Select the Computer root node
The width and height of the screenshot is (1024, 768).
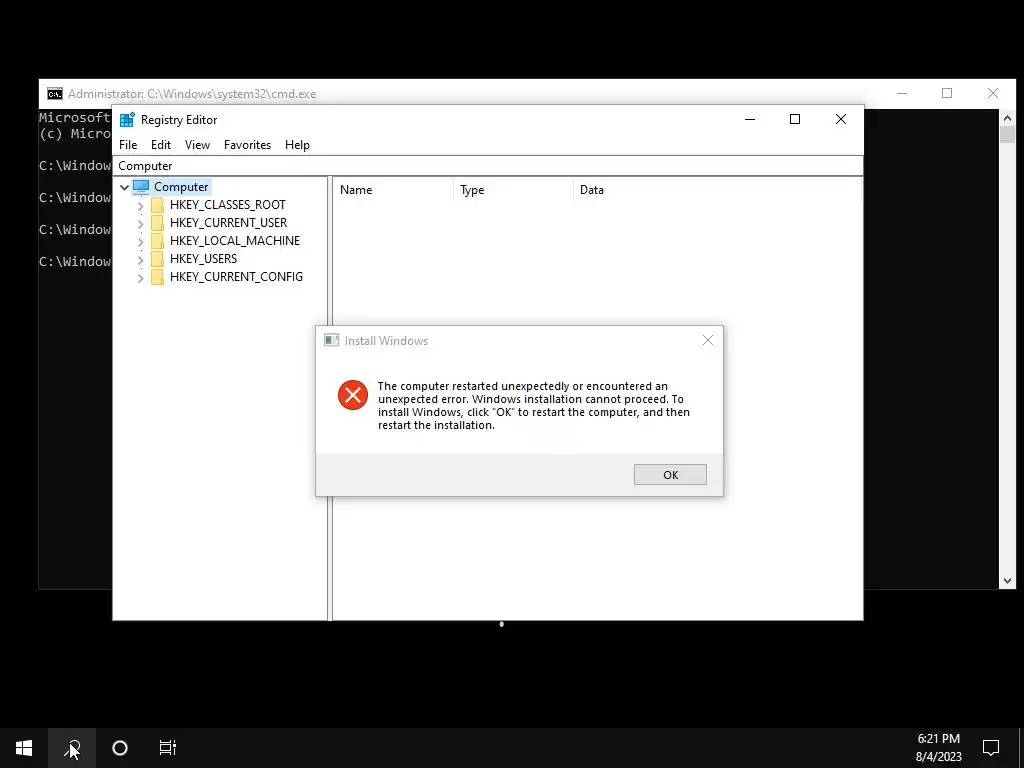pyautogui.click(x=181, y=187)
